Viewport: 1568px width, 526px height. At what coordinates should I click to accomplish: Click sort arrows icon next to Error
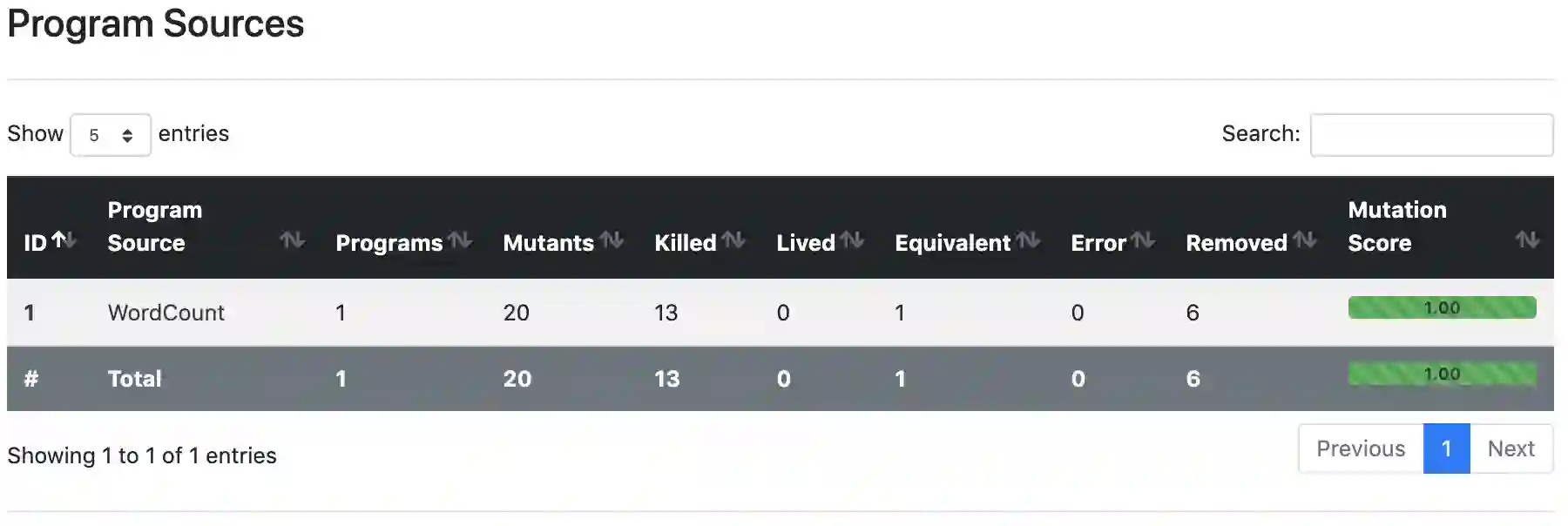tap(1143, 240)
